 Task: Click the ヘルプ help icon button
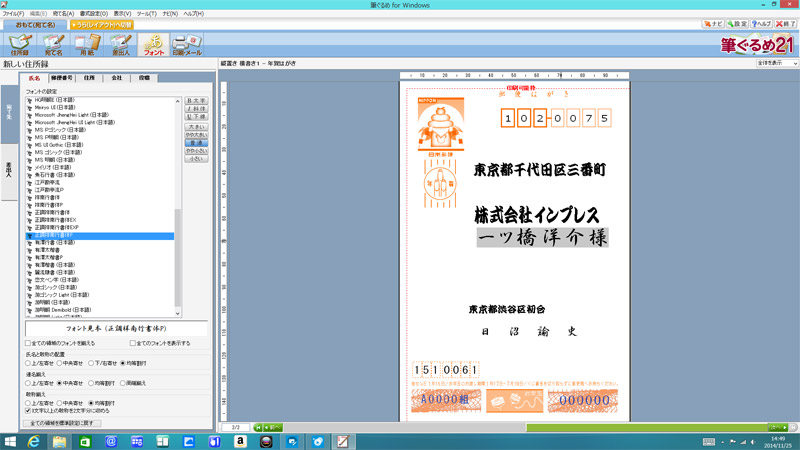(760, 23)
